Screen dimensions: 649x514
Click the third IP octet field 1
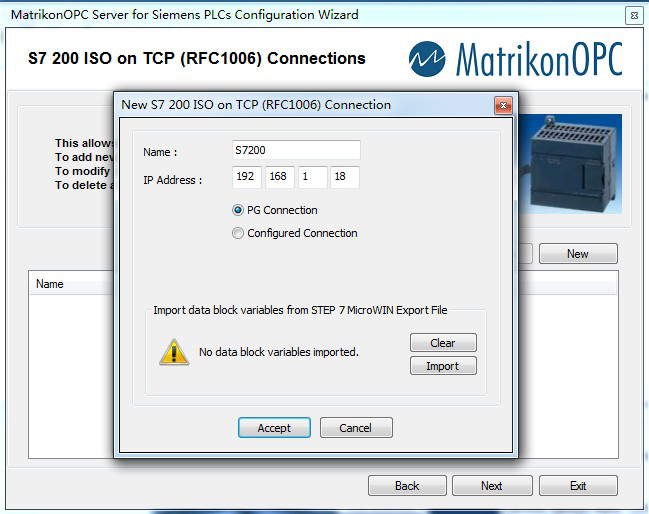point(313,177)
